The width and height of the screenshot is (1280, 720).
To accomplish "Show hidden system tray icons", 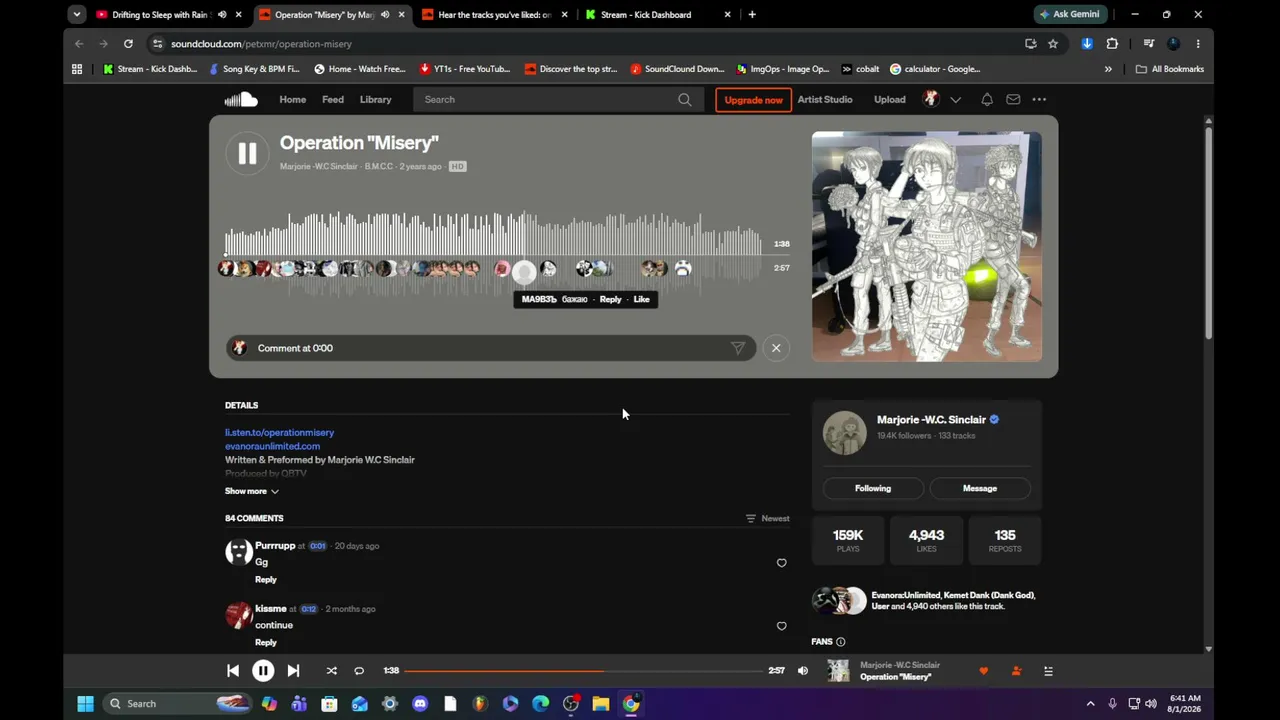I will (x=1090, y=703).
